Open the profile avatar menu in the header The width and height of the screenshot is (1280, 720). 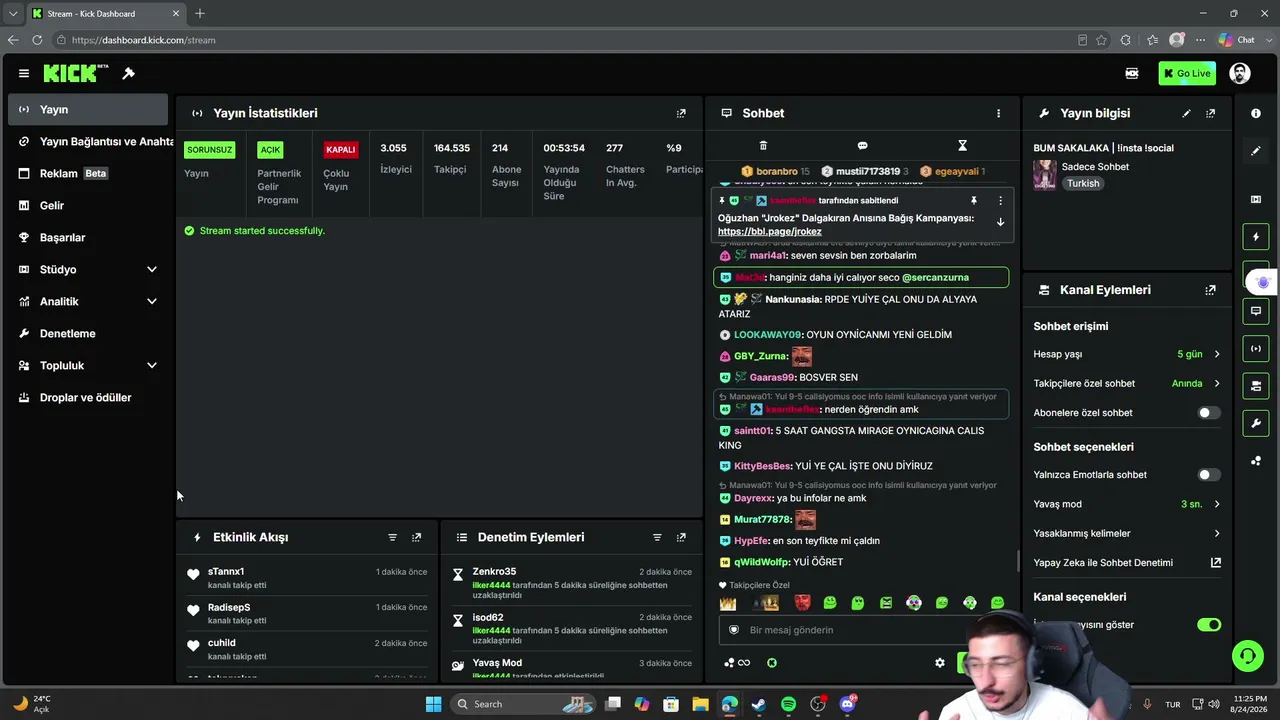(1240, 73)
